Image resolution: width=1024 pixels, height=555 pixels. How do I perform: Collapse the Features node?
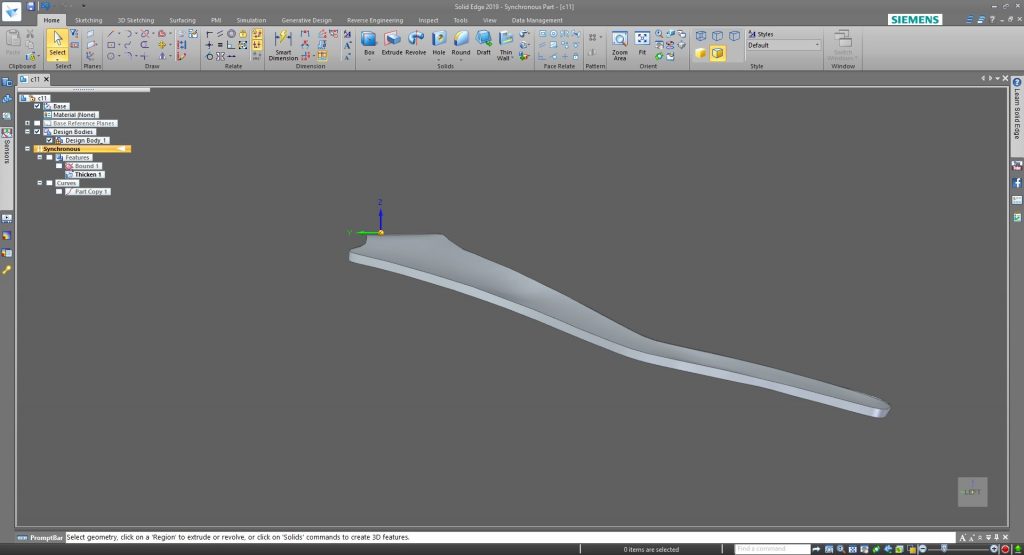click(x=39, y=157)
